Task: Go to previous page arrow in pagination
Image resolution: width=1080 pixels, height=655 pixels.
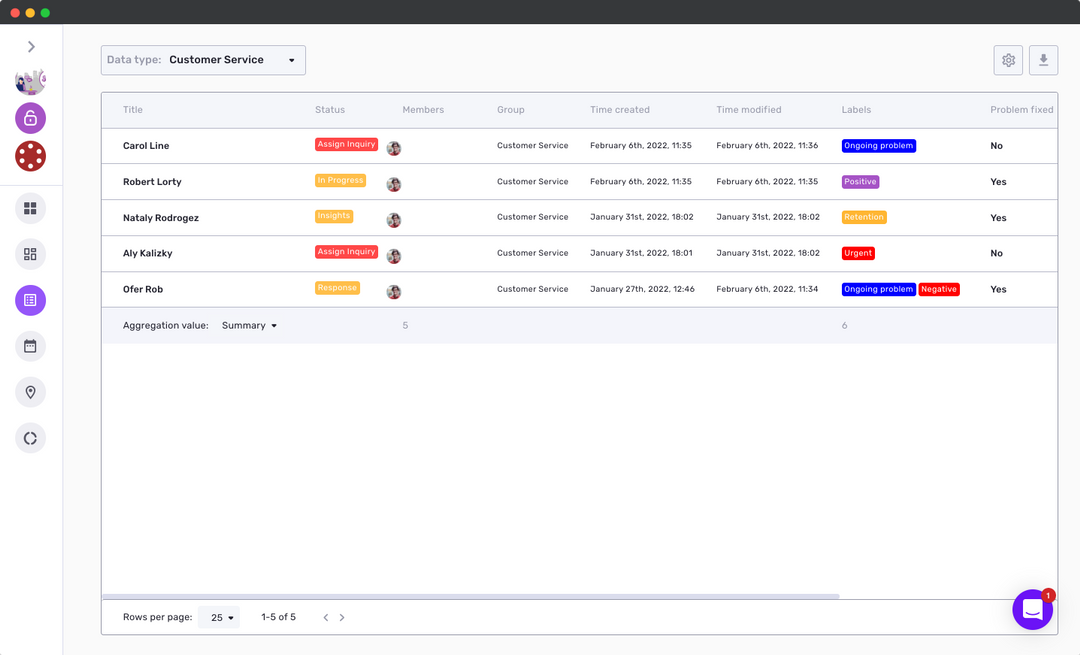Action: click(325, 618)
